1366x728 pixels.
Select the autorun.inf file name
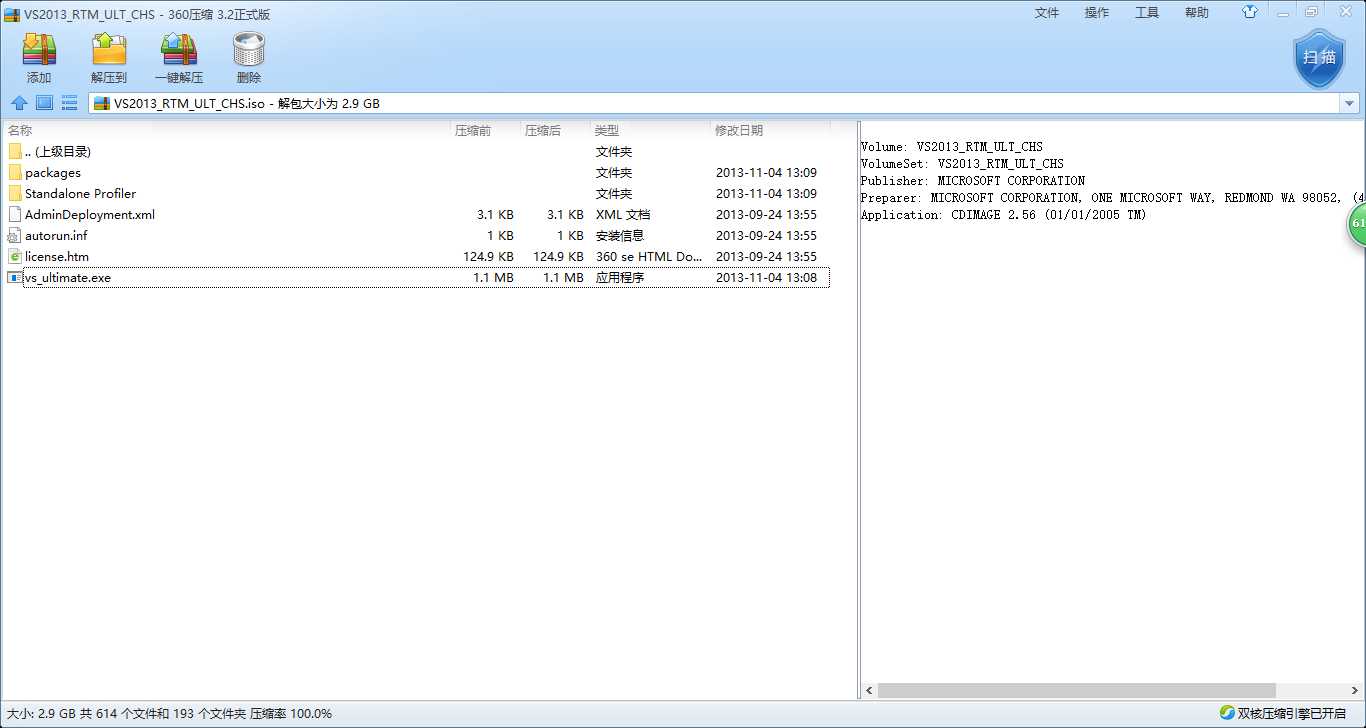pos(56,236)
